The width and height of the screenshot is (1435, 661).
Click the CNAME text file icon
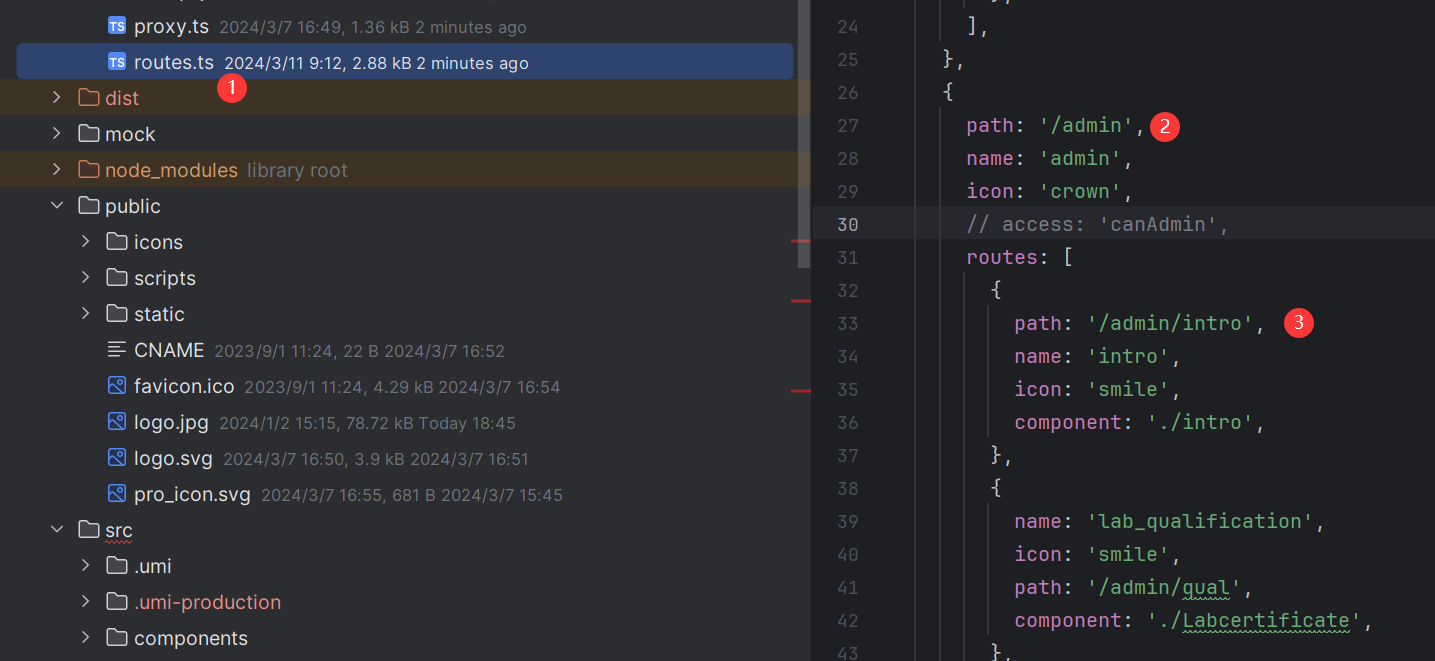point(117,350)
